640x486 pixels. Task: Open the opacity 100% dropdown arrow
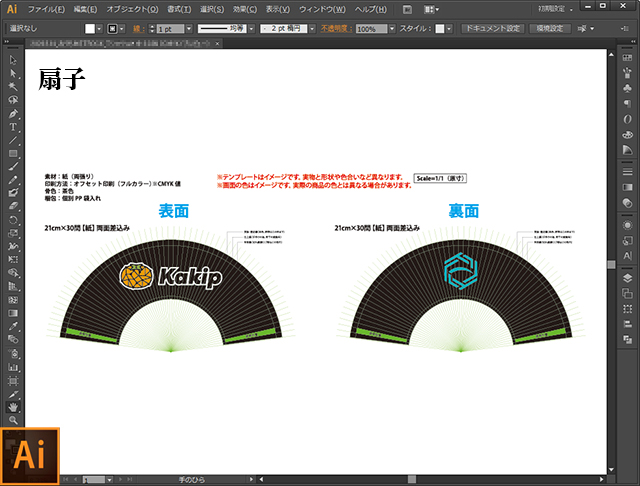pyautogui.click(x=392, y=29)
